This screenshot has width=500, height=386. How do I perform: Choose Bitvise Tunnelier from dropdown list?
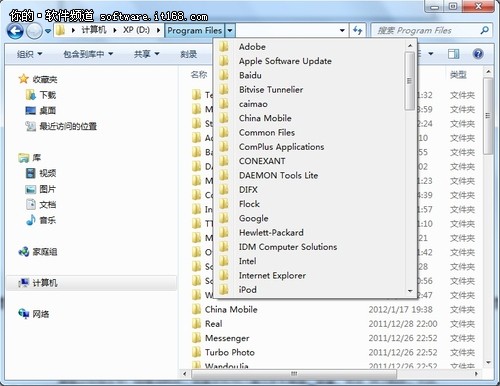309,90
